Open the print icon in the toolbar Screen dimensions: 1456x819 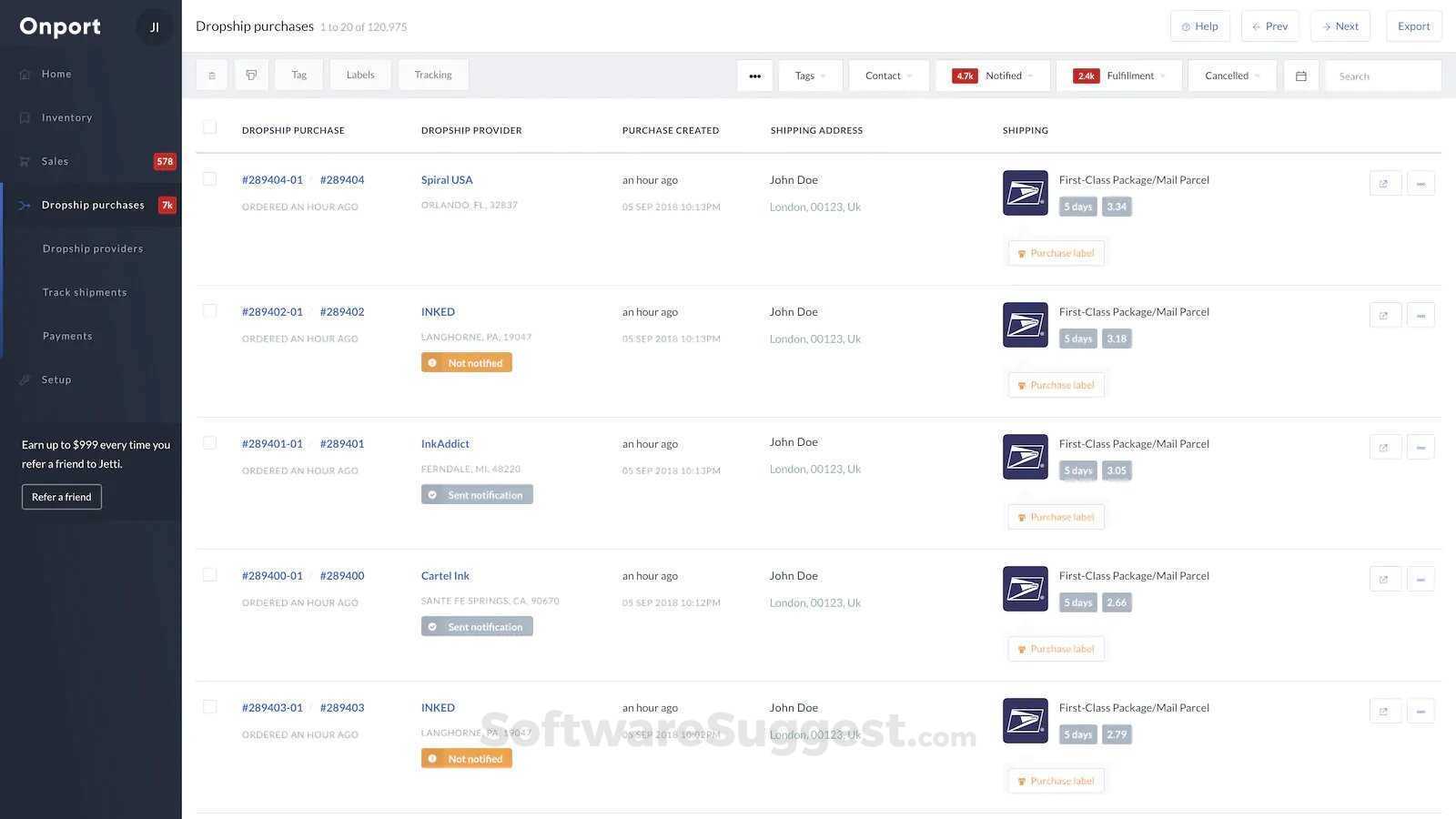251,75
